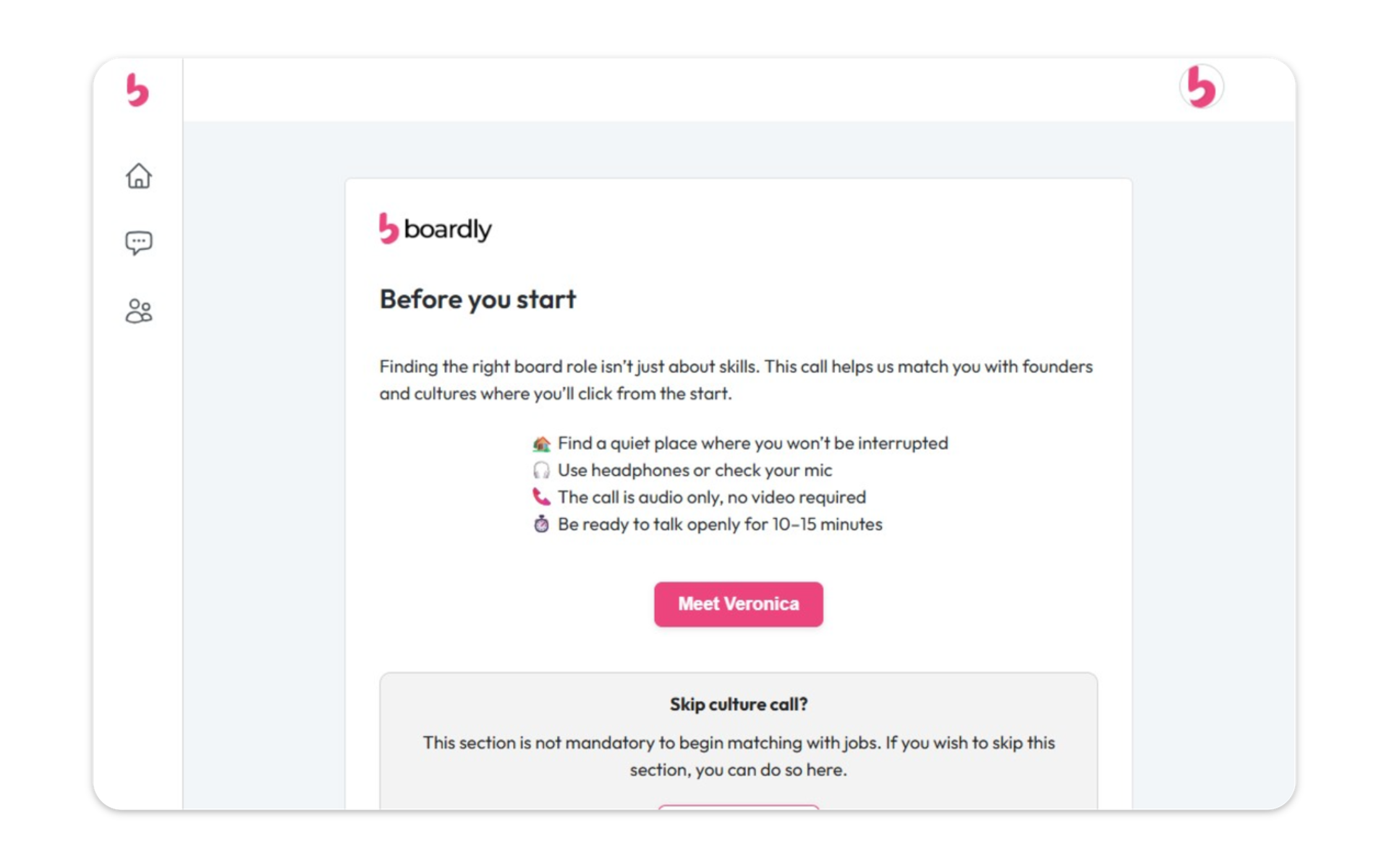Click the "call is audio only" tip text
Screen dimensions: 1389x868
712,497
